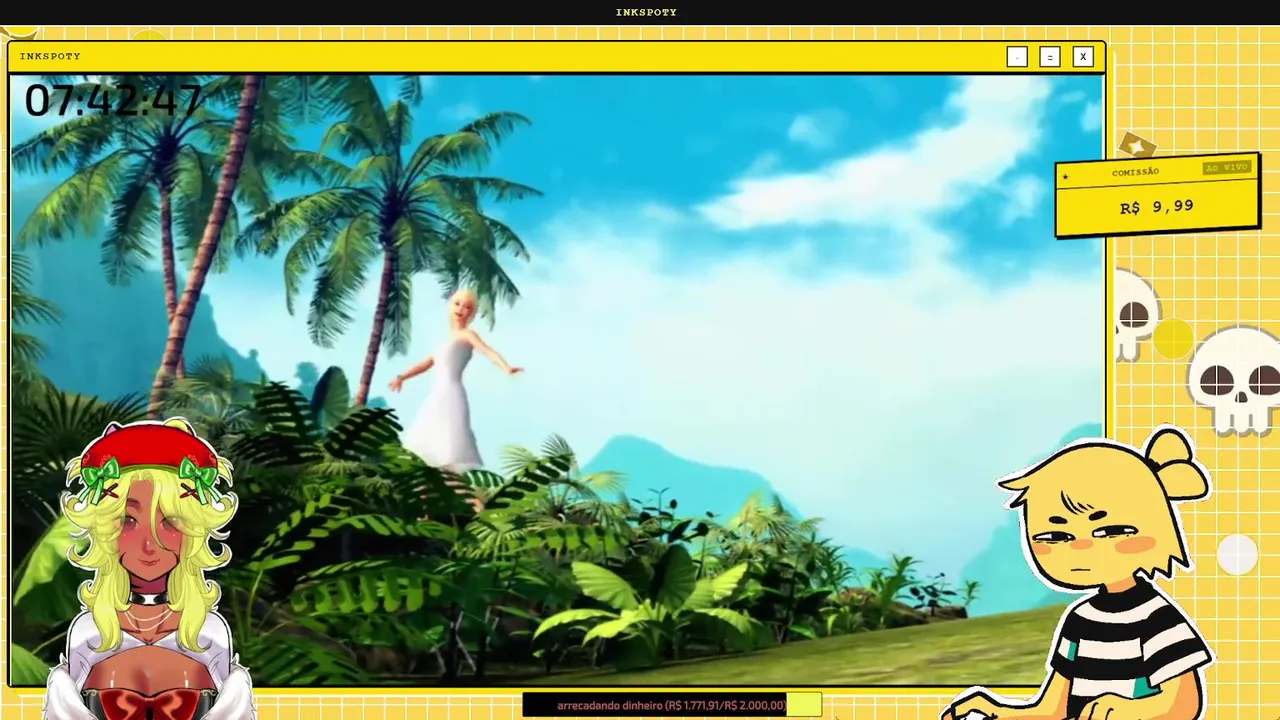This screenshot has height=720, width=1280.
Task: Close the INKSPOTY window with X
Action: pyautogui.click(x=1083, y=57)
